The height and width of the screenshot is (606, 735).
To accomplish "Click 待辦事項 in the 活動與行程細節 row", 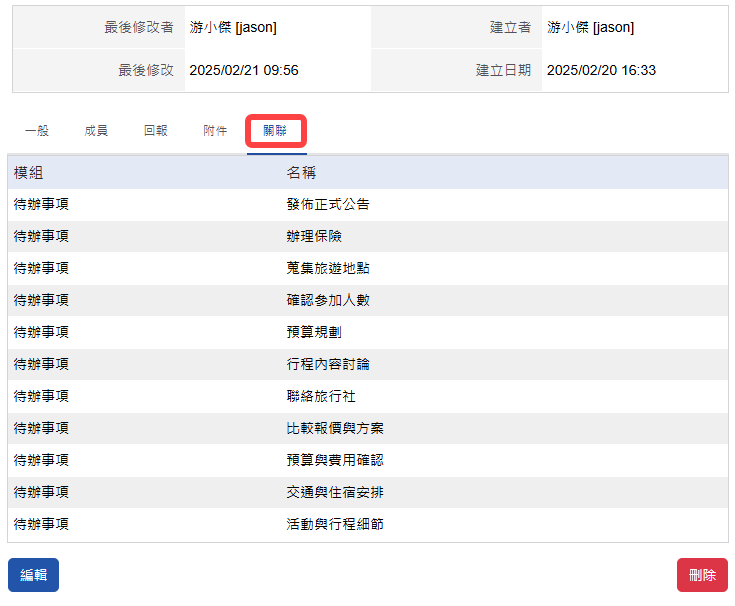I will [x=41, y=524].
